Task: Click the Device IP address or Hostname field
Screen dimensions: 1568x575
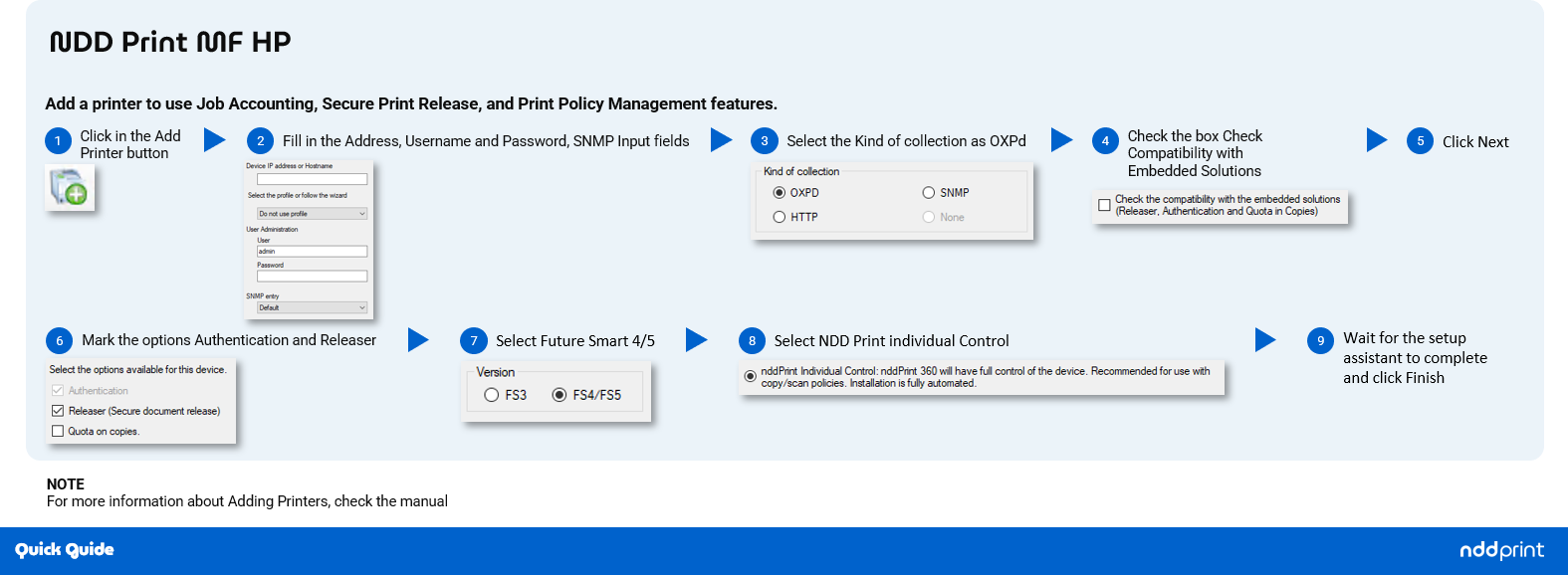Action: 313,179
